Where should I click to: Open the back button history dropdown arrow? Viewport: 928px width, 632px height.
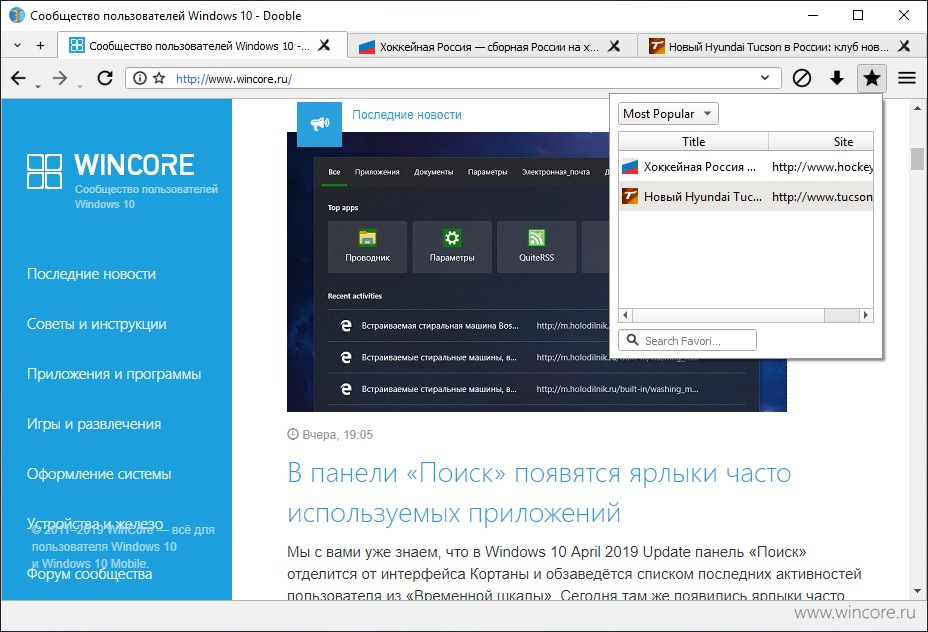37,86
